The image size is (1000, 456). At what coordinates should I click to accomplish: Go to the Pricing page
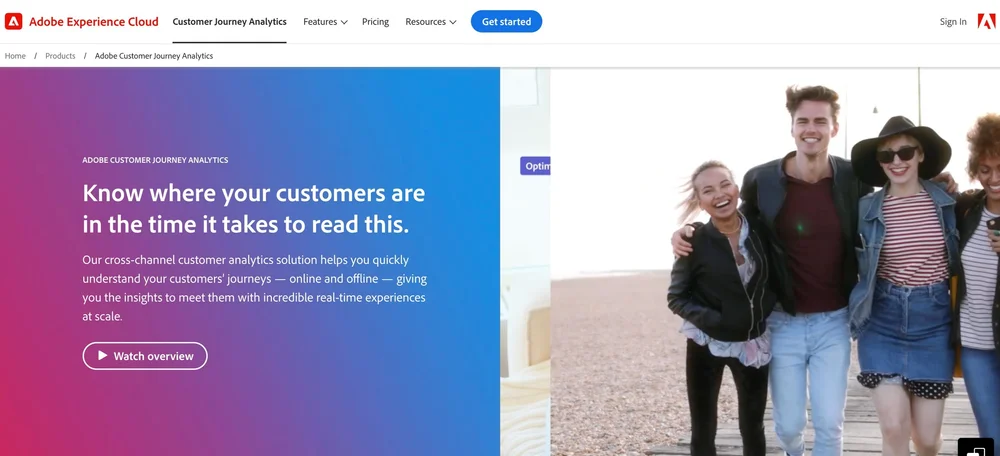pyautogui.click(x=375, y=22)
